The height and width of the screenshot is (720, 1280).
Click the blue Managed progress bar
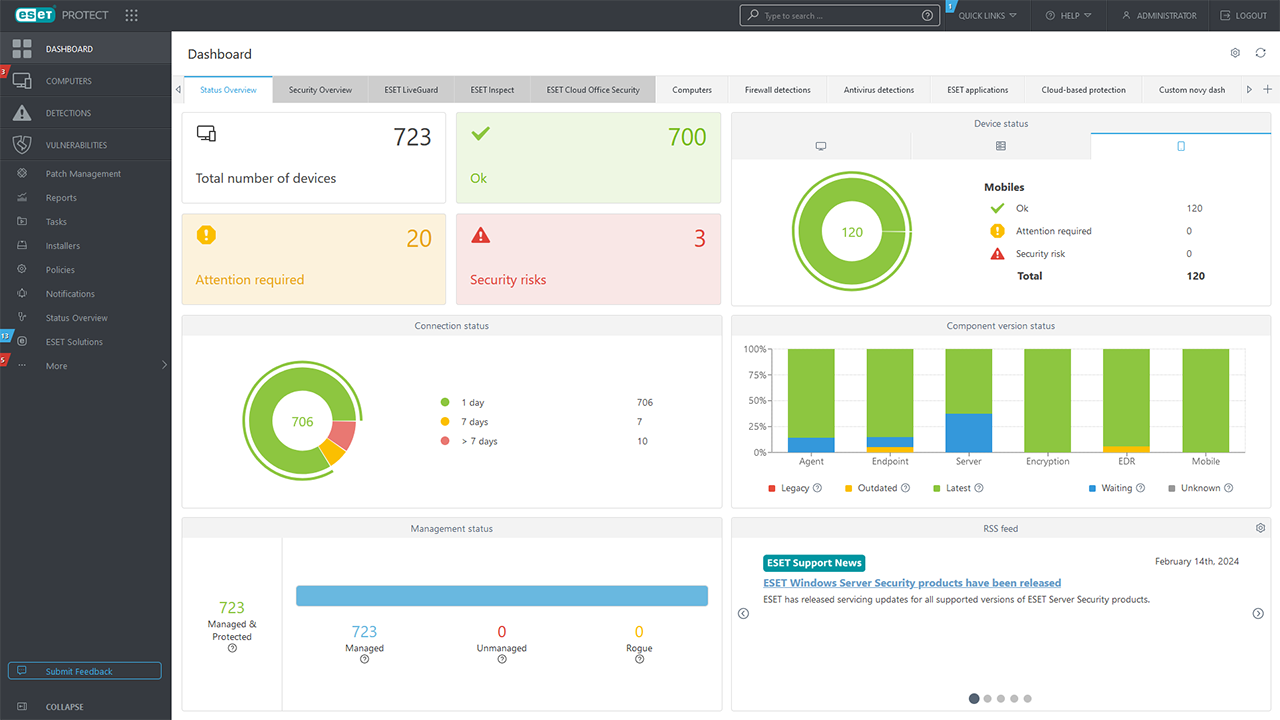pyautogui.click(x=501, y=595)
